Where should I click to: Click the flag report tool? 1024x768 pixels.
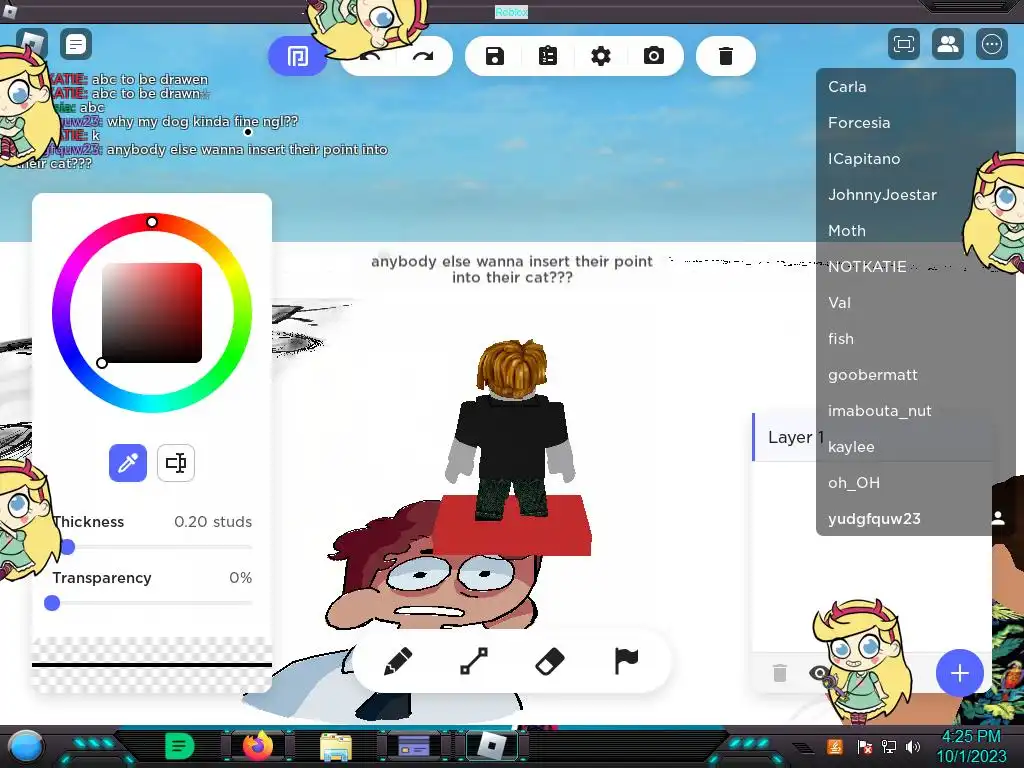pos(626,661)
